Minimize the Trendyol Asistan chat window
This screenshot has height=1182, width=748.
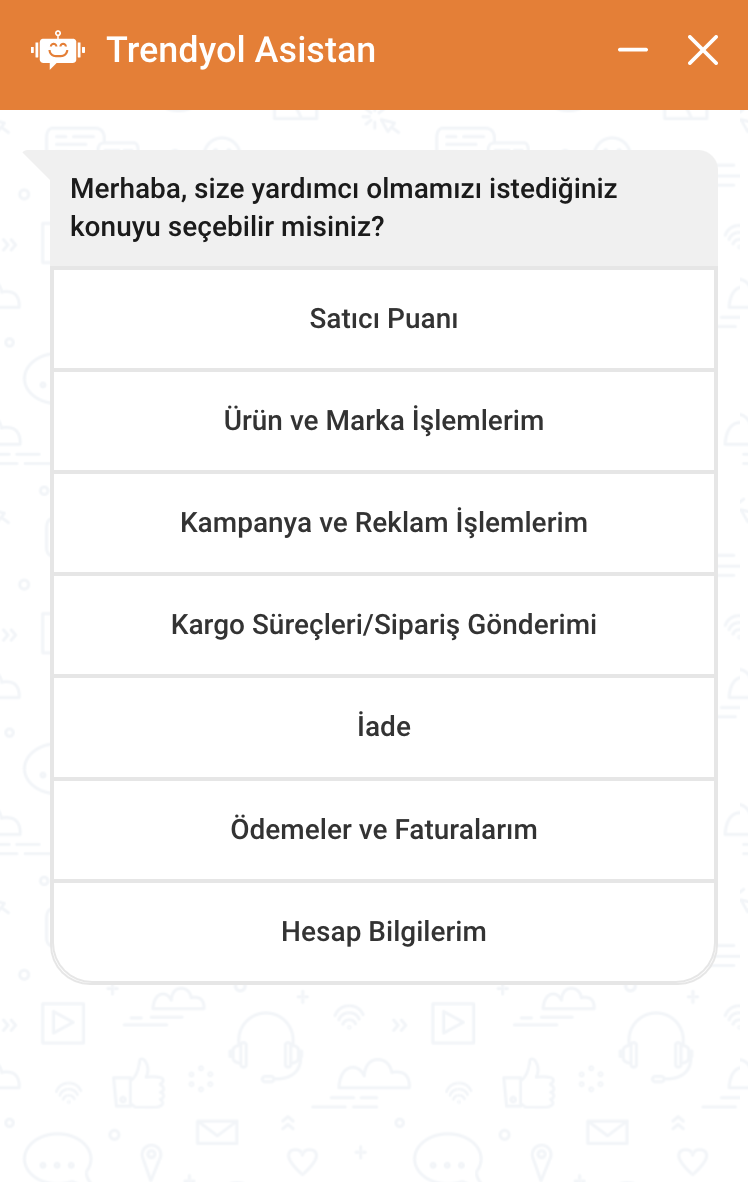(x=633, y=50)
